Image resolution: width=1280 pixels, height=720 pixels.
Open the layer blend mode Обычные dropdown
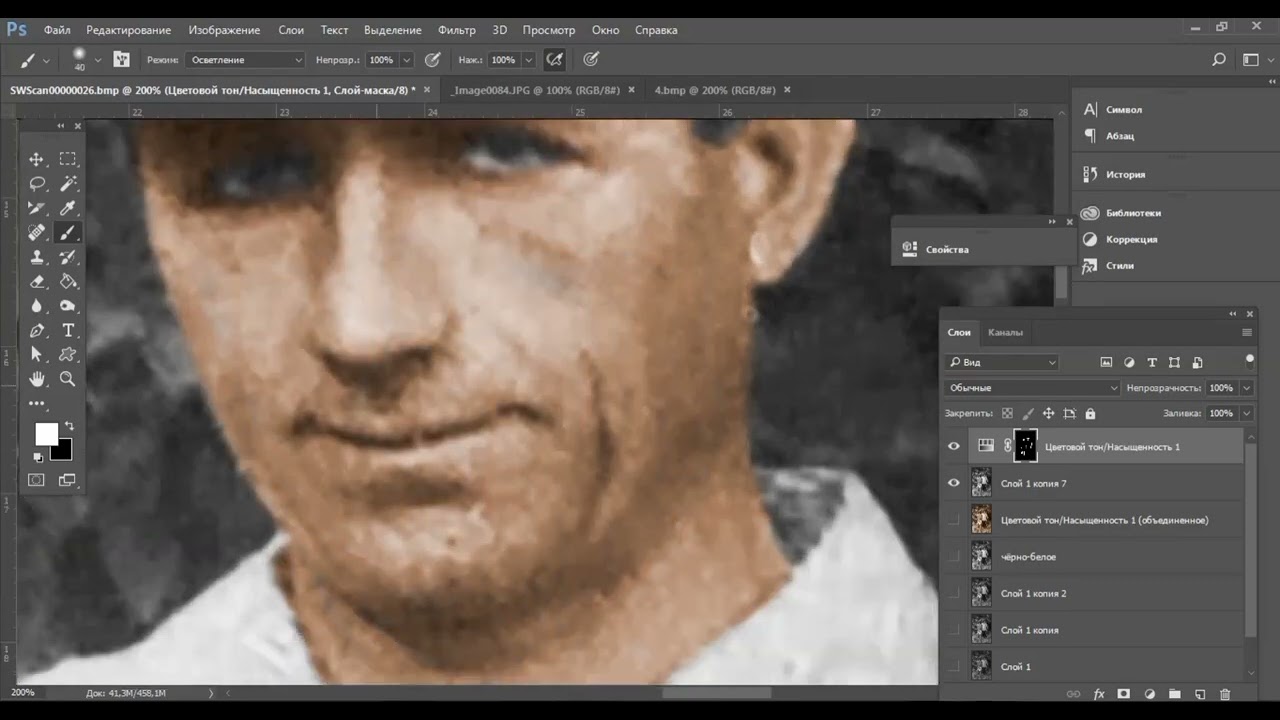pos(1032,388)
